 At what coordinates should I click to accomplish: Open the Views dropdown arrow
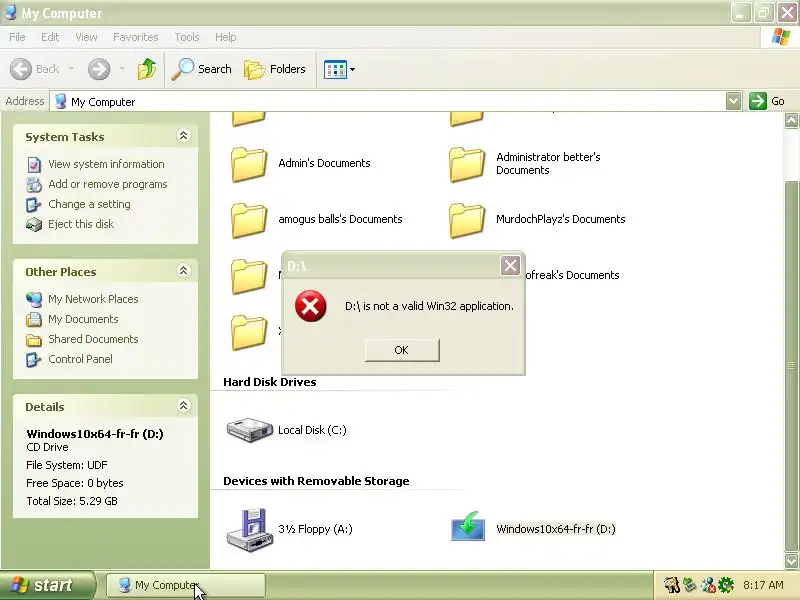pos(353,69)
